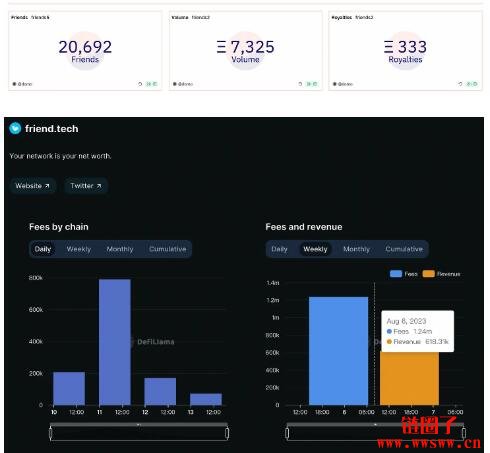Viewport: 490px width, 453px height.
Task: Click the 'Fees by chain' heading
Action: click(59, 227)
